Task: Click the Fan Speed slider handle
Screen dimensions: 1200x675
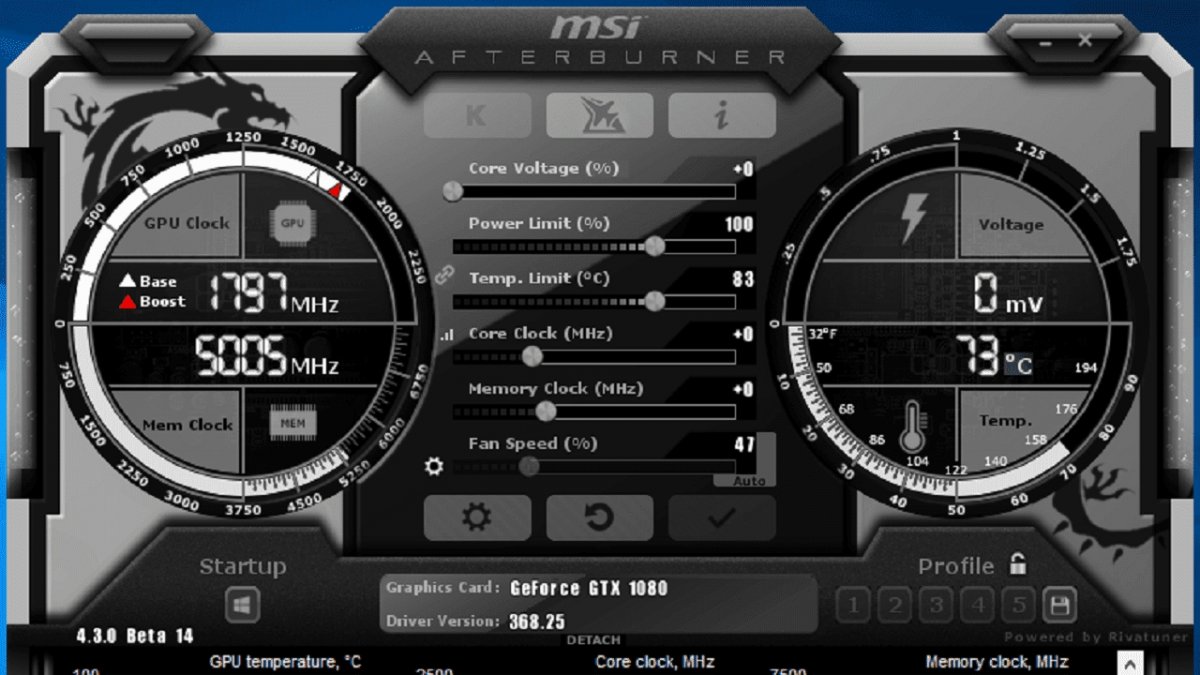Action: click(529, 466)
